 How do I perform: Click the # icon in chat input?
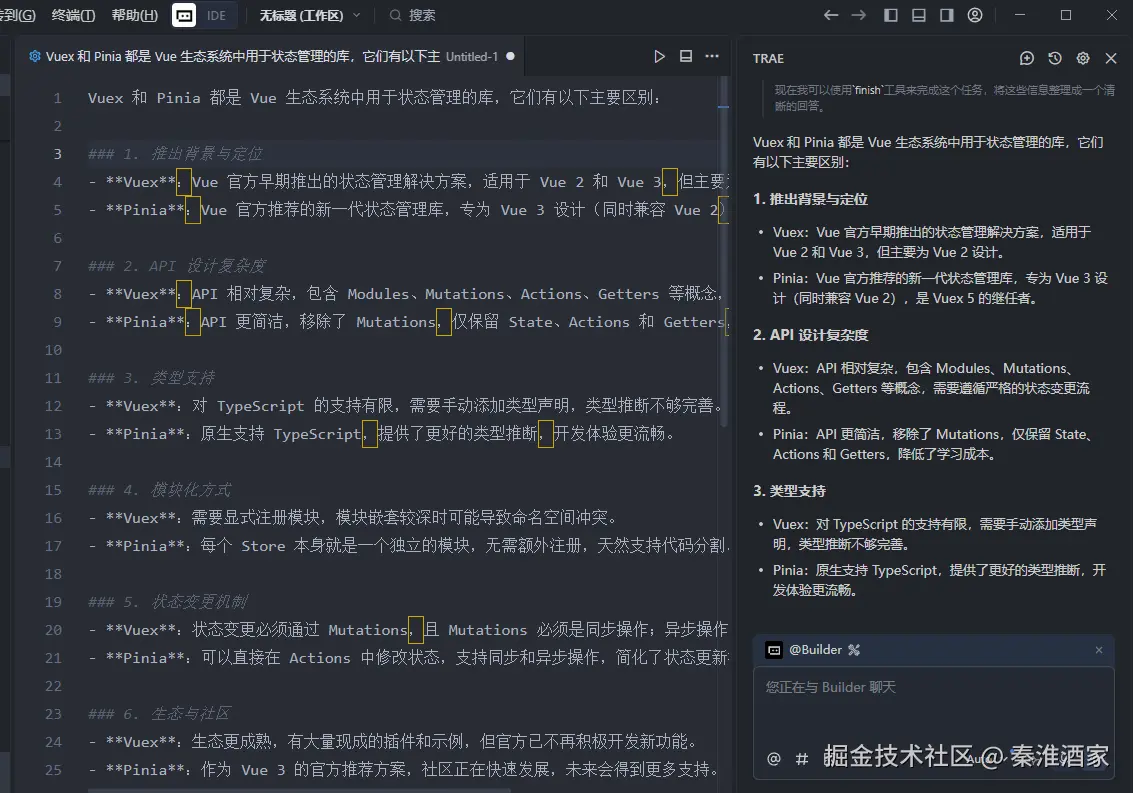coord(802,760)
